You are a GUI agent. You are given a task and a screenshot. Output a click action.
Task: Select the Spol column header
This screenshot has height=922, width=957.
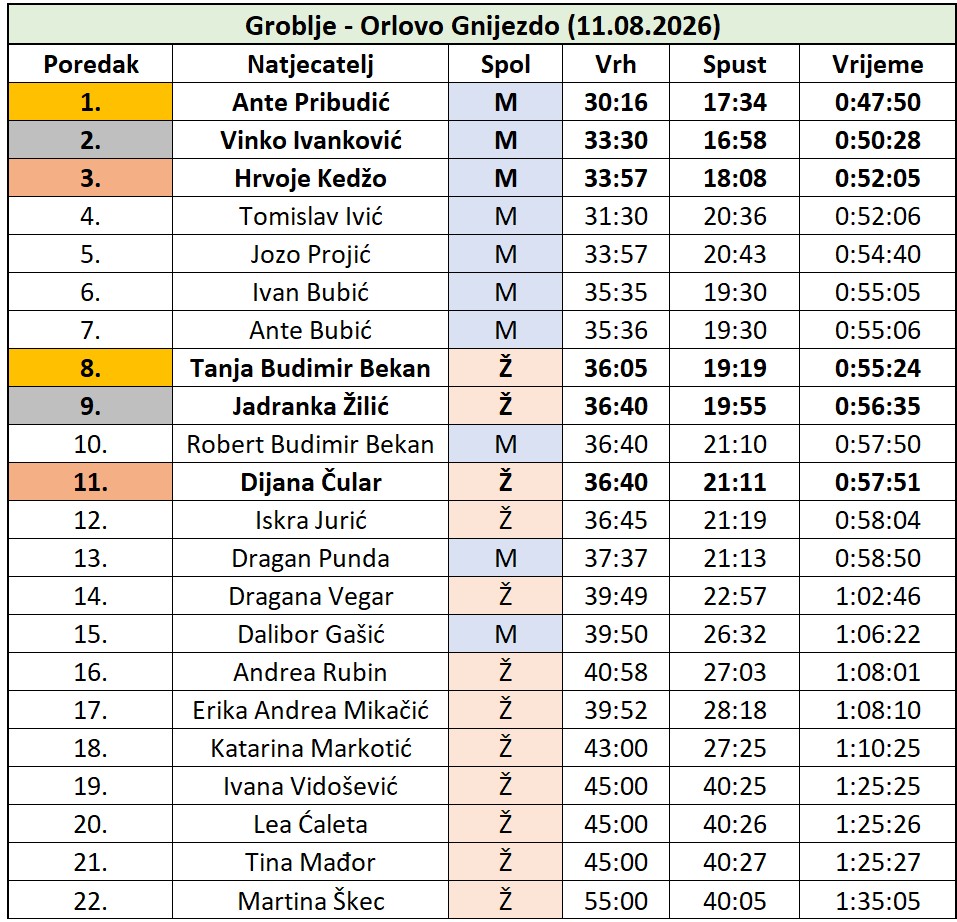[x=505, y=64]
